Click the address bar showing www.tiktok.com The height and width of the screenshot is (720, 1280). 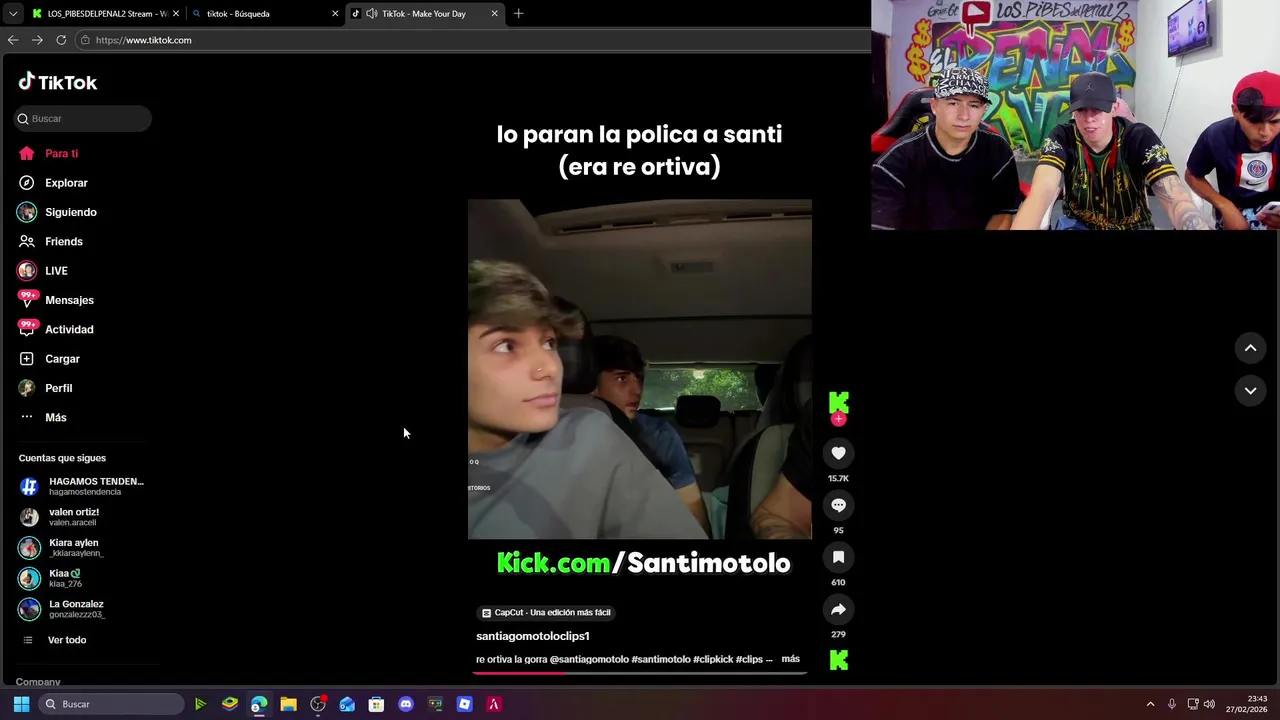[473, 40]
